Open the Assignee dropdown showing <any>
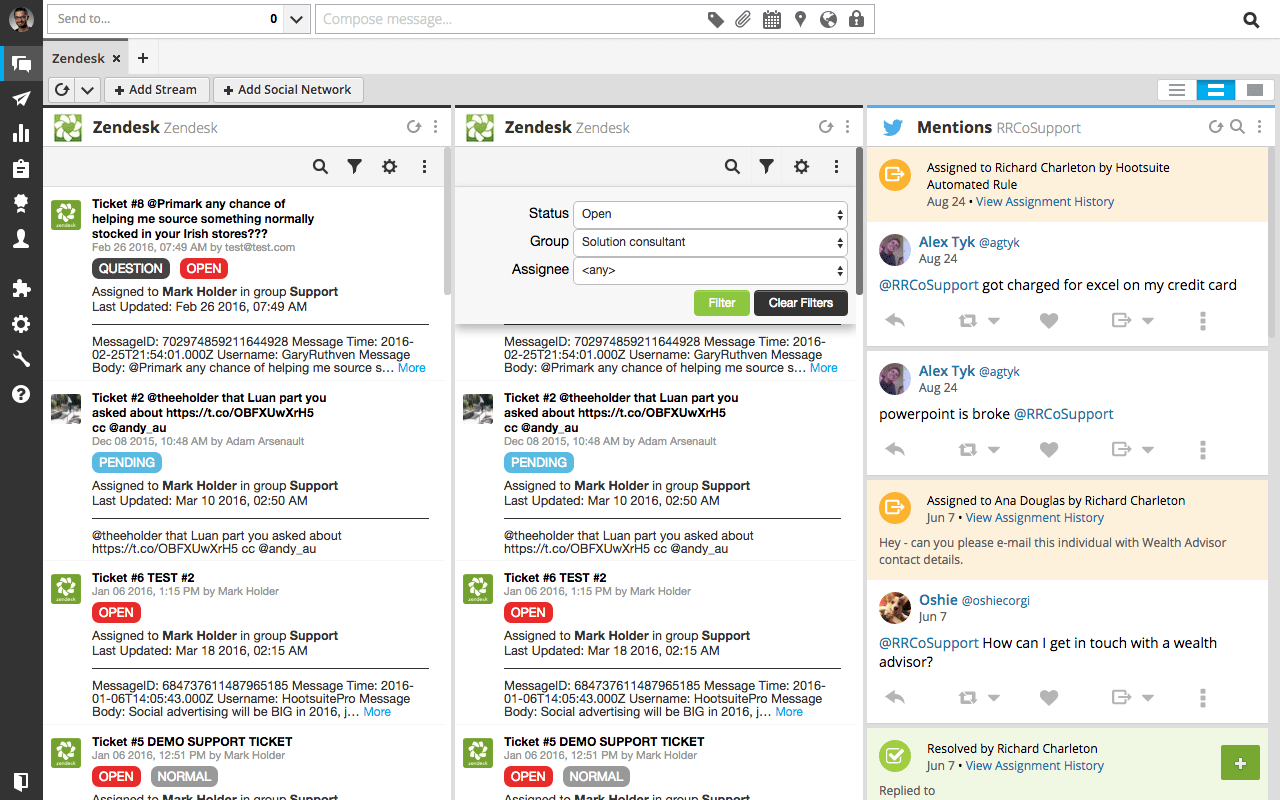The height and width of the screenshot is (800, 1280). [710, 270]
